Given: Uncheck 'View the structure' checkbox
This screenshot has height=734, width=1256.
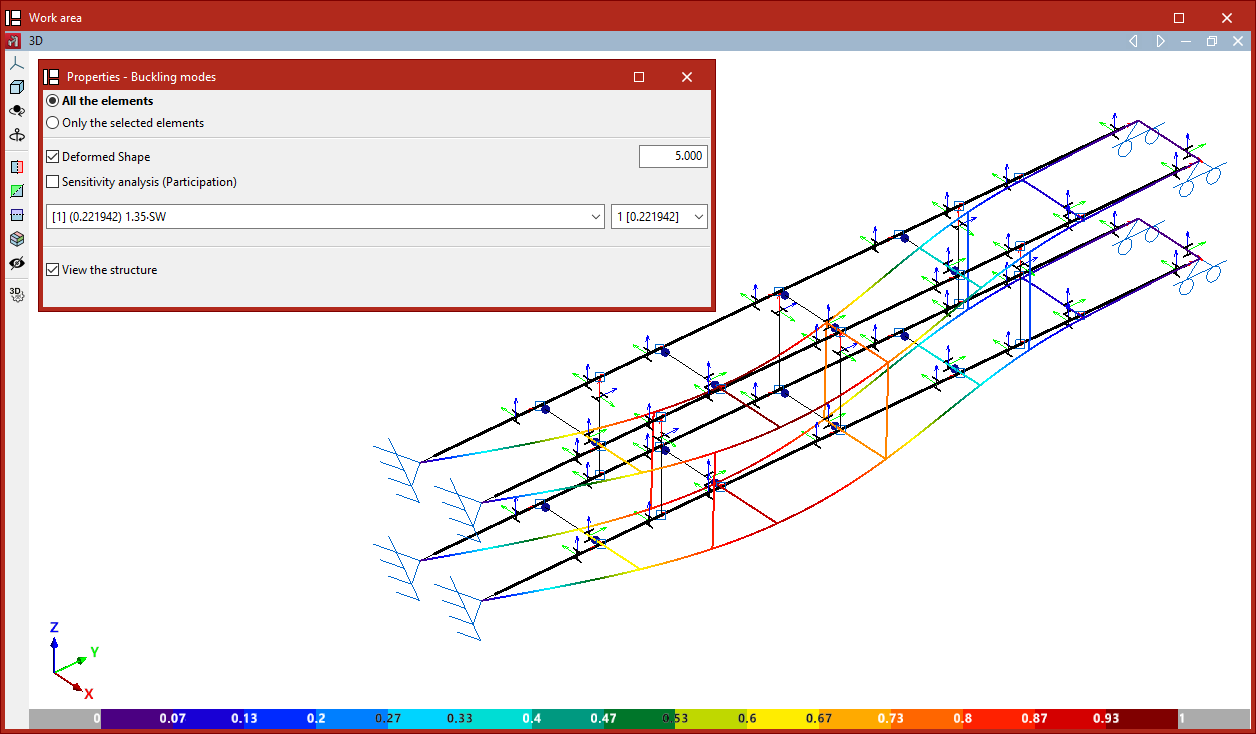Looking at the screenshot, I should 53,270.
